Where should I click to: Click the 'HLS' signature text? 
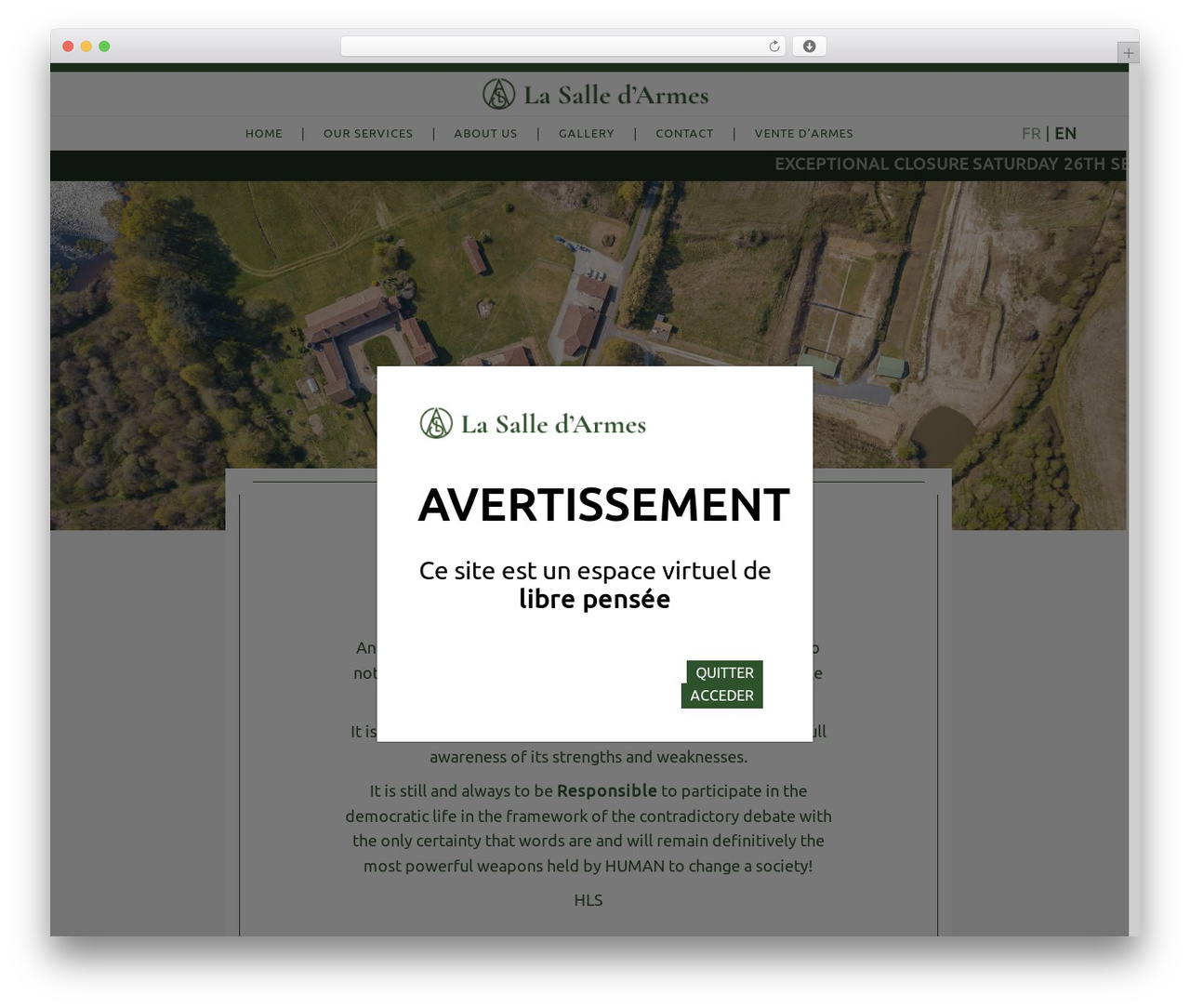[588, 900]
